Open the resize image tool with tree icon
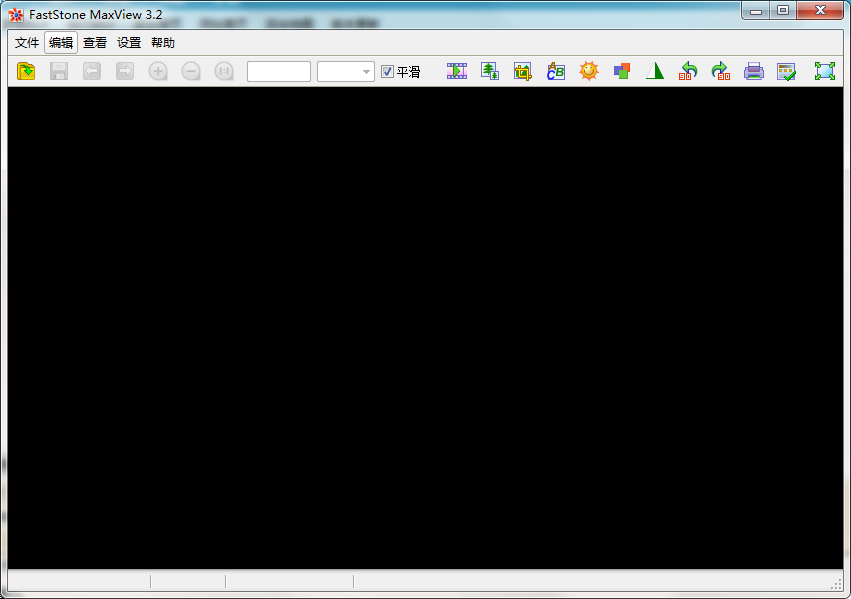Image resolution: width=851 pixels, height=599 pixels. pos(490,71)
